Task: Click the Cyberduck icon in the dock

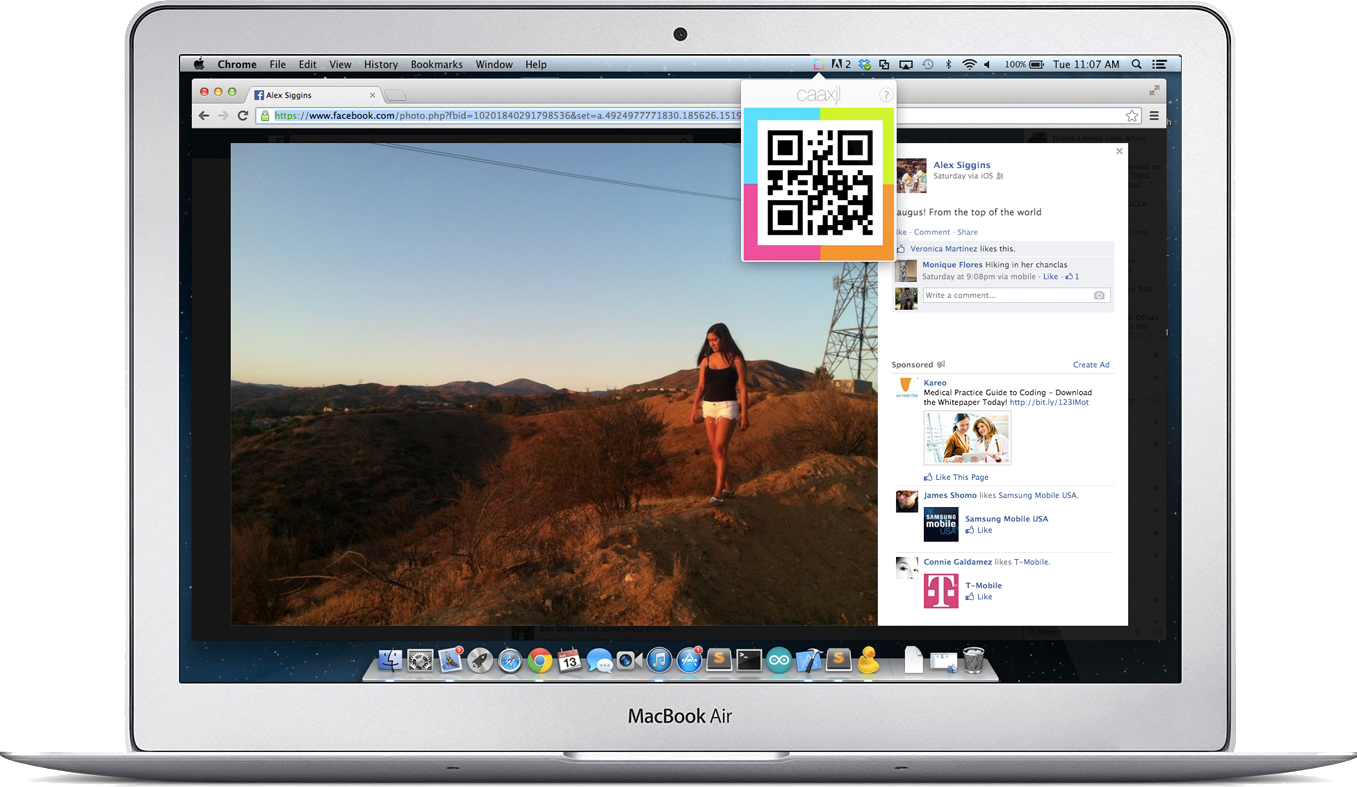Action: tap(867, 660)
